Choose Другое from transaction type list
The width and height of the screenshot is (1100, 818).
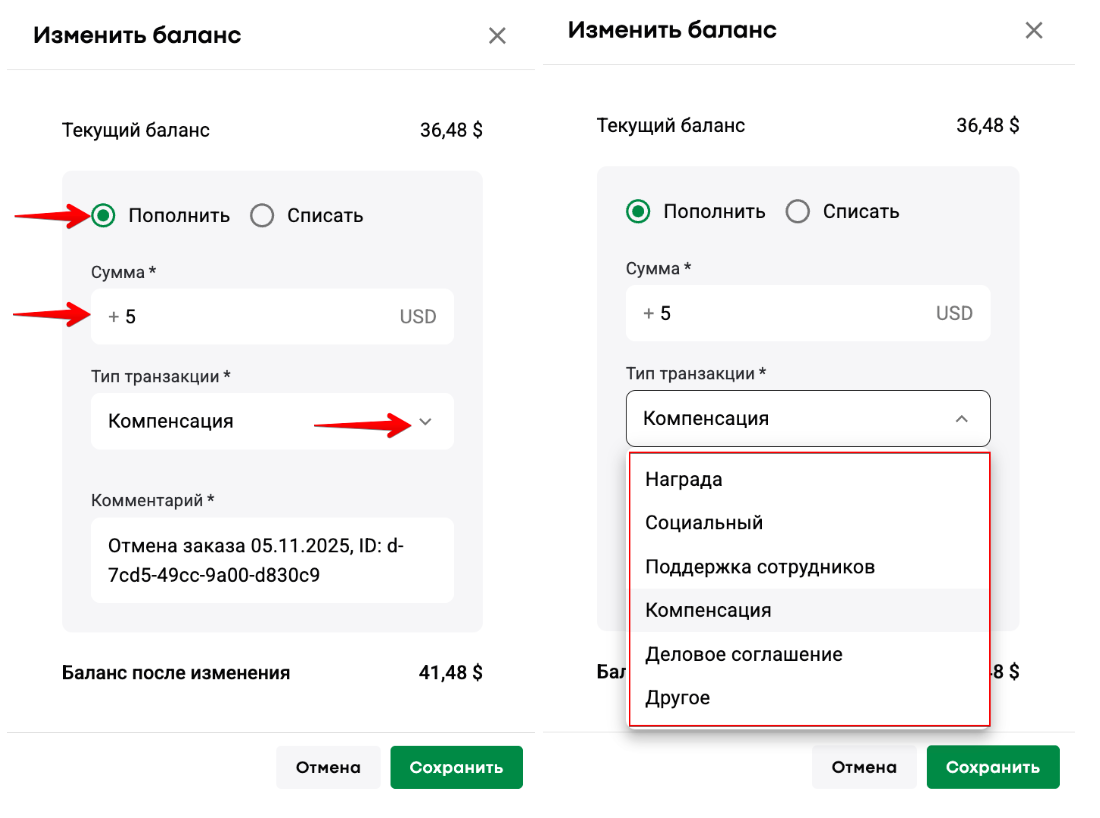coord(678,698)
